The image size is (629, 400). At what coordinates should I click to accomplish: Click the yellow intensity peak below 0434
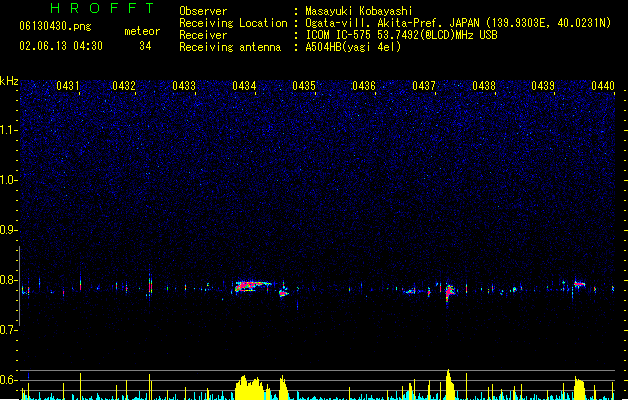pos(250,388)
